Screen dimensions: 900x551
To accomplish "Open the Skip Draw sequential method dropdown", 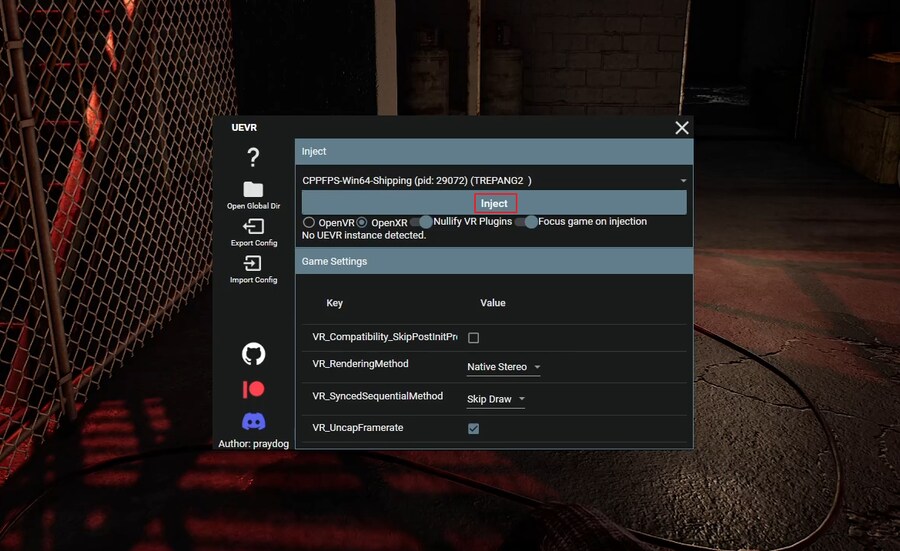I will [495, 399].
